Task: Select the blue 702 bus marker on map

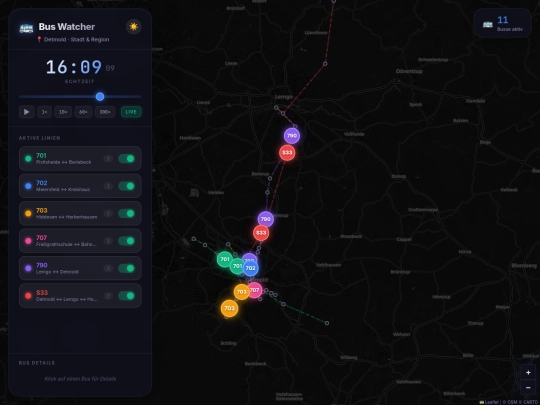Action: (250, 268)
